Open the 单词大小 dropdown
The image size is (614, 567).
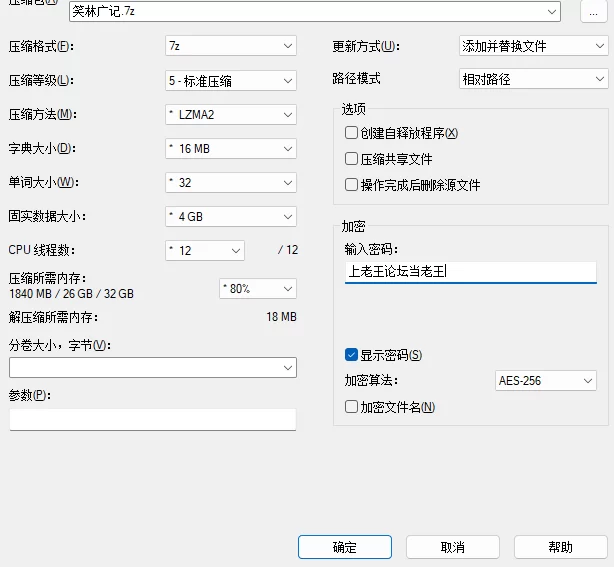point(230,182)
